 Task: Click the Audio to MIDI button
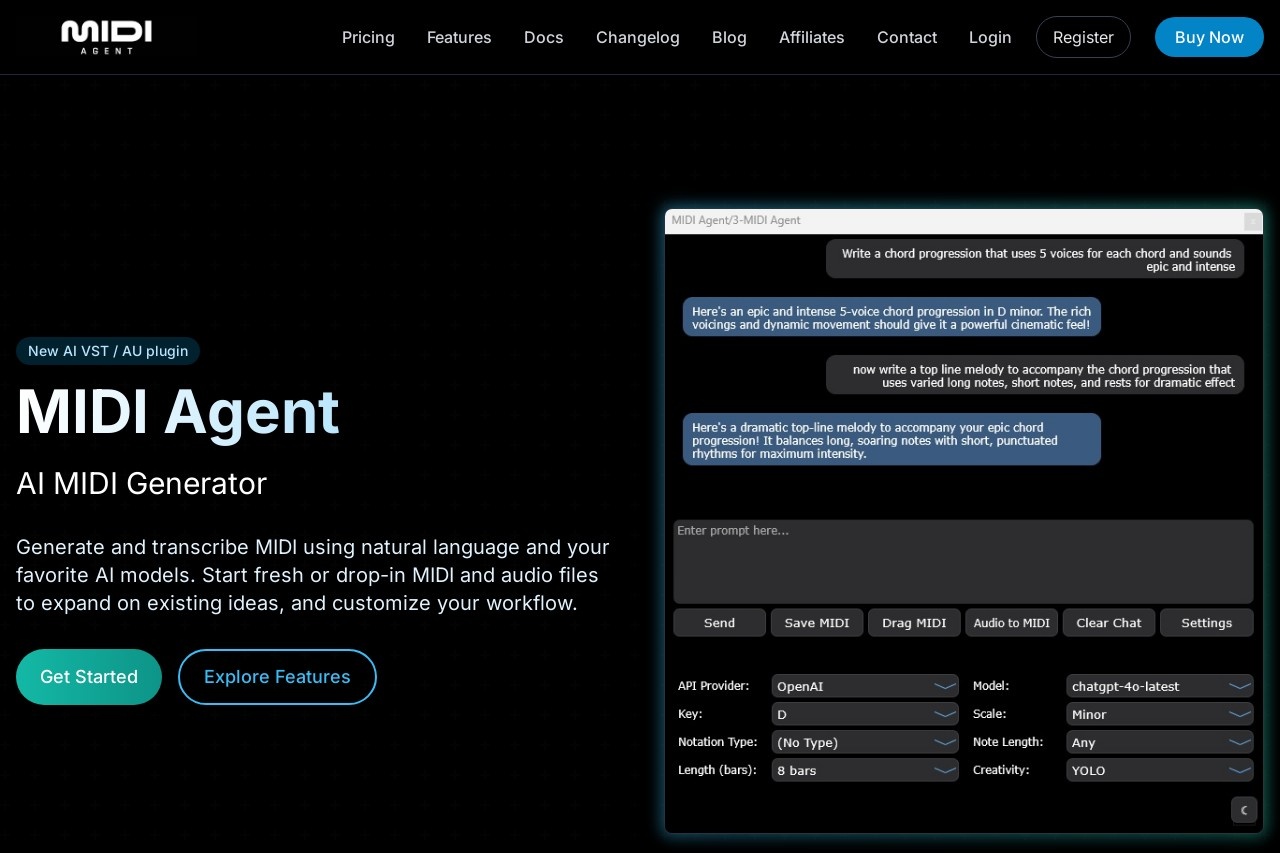tap(1011, 623)
